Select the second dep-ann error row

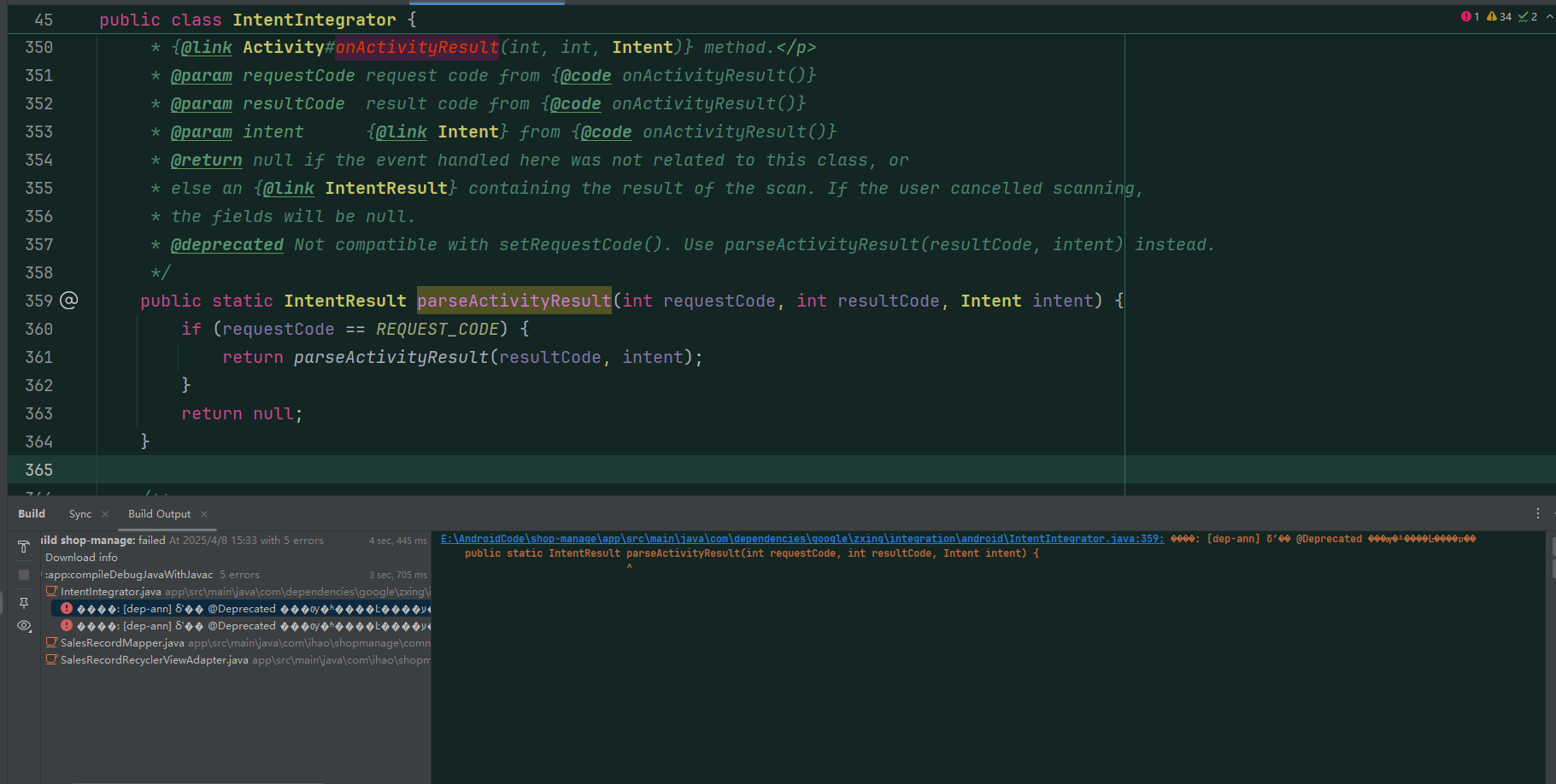pyautogui.click(x=241, y=626)
